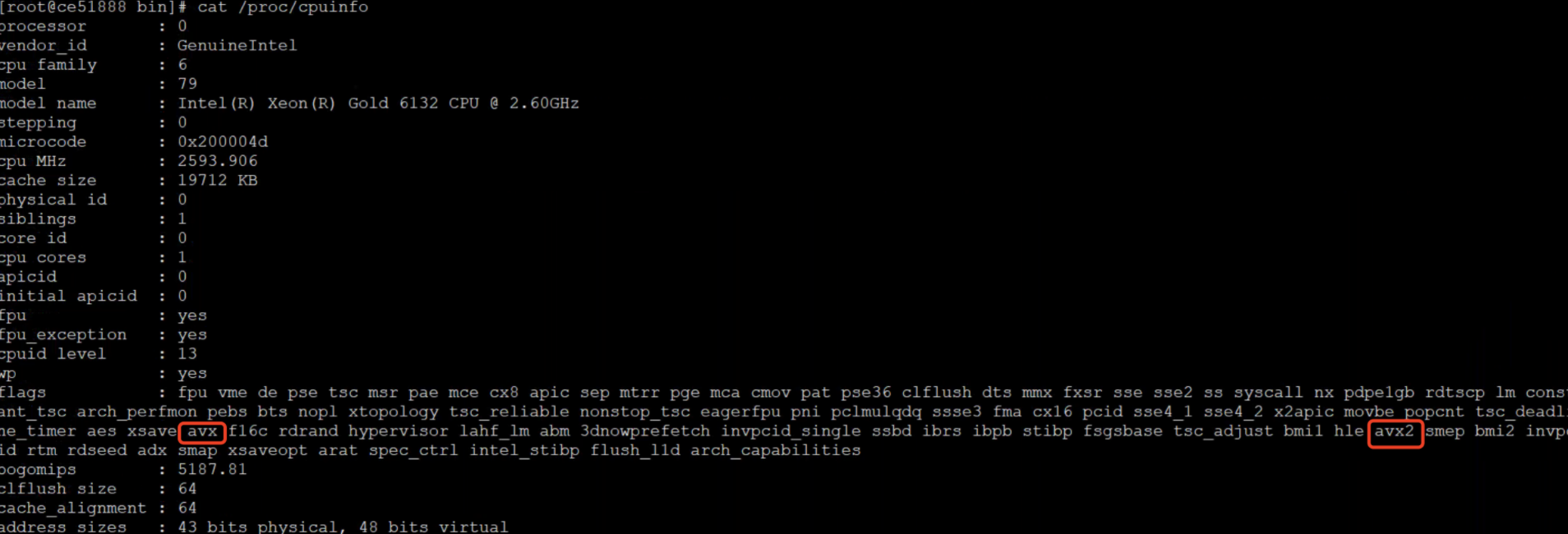This screenshot has width=1568, height=534.
Task: Click the cache size 19712 KB value
Action: tap(218, 181)
